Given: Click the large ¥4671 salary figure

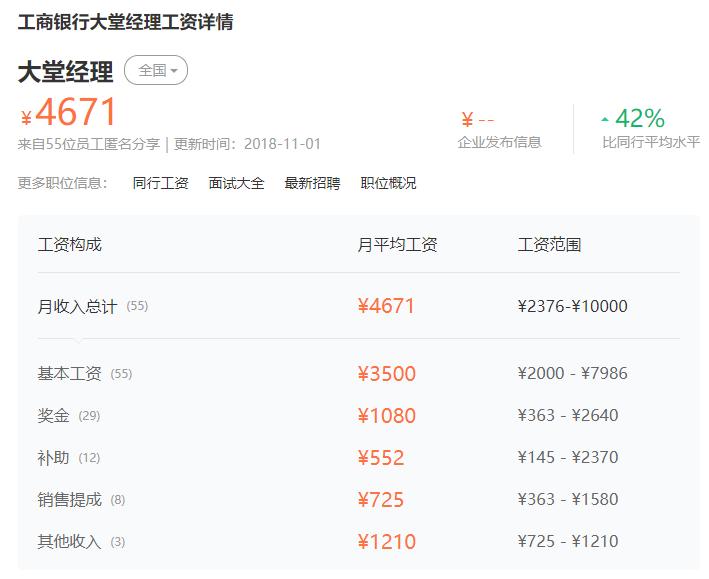Looking at the screenshot, I should point(69,112).
